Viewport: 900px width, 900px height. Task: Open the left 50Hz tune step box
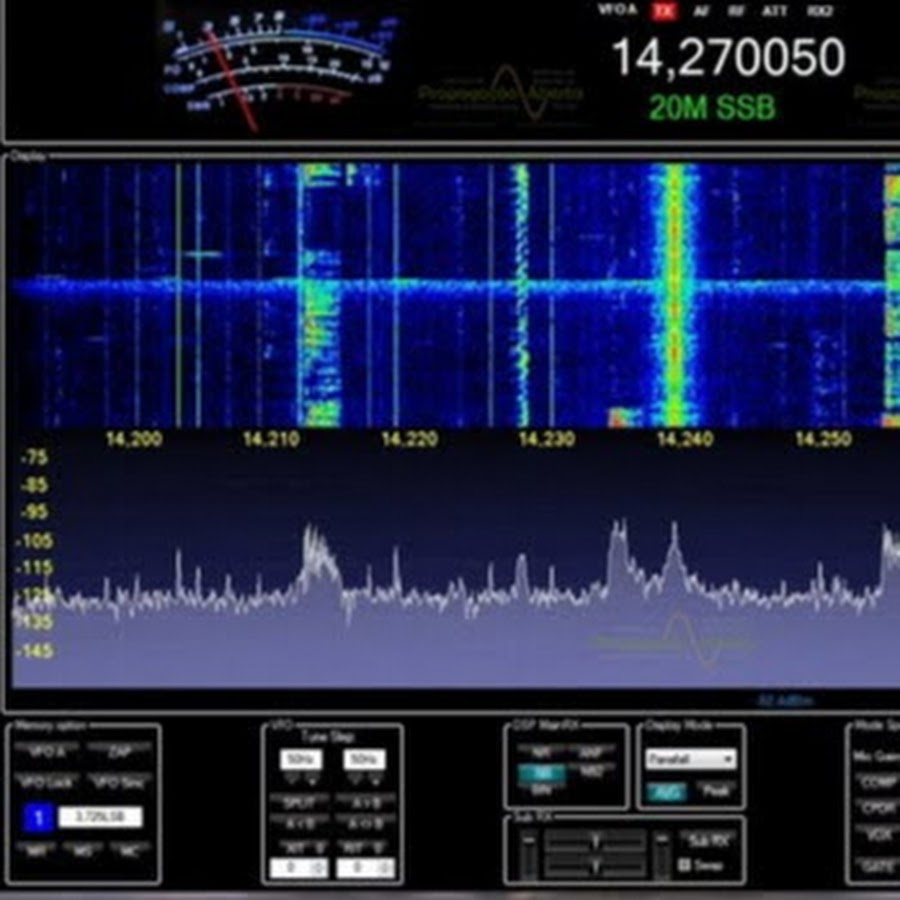coord(301,759)
